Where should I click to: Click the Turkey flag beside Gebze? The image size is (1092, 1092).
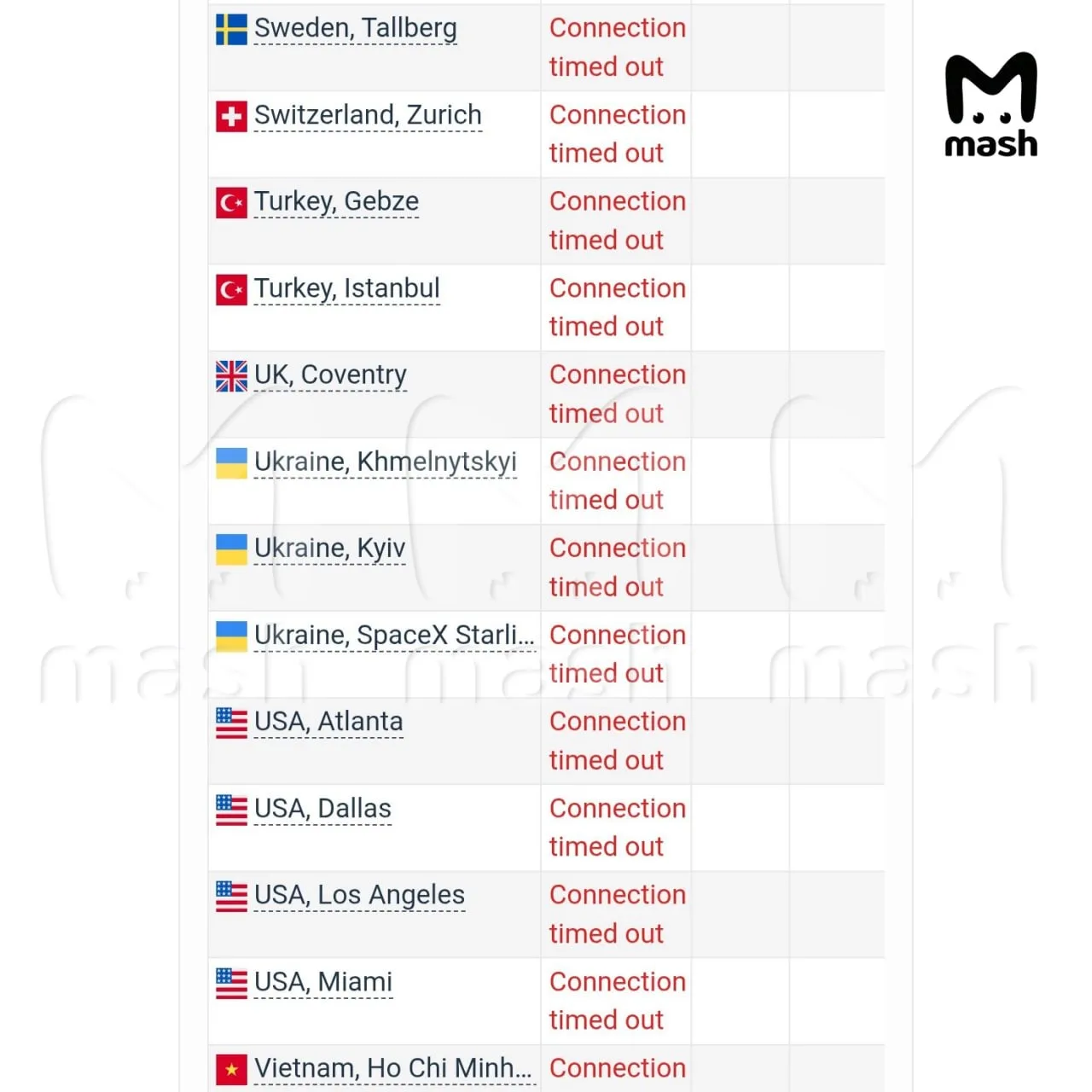tap(231, 202)
